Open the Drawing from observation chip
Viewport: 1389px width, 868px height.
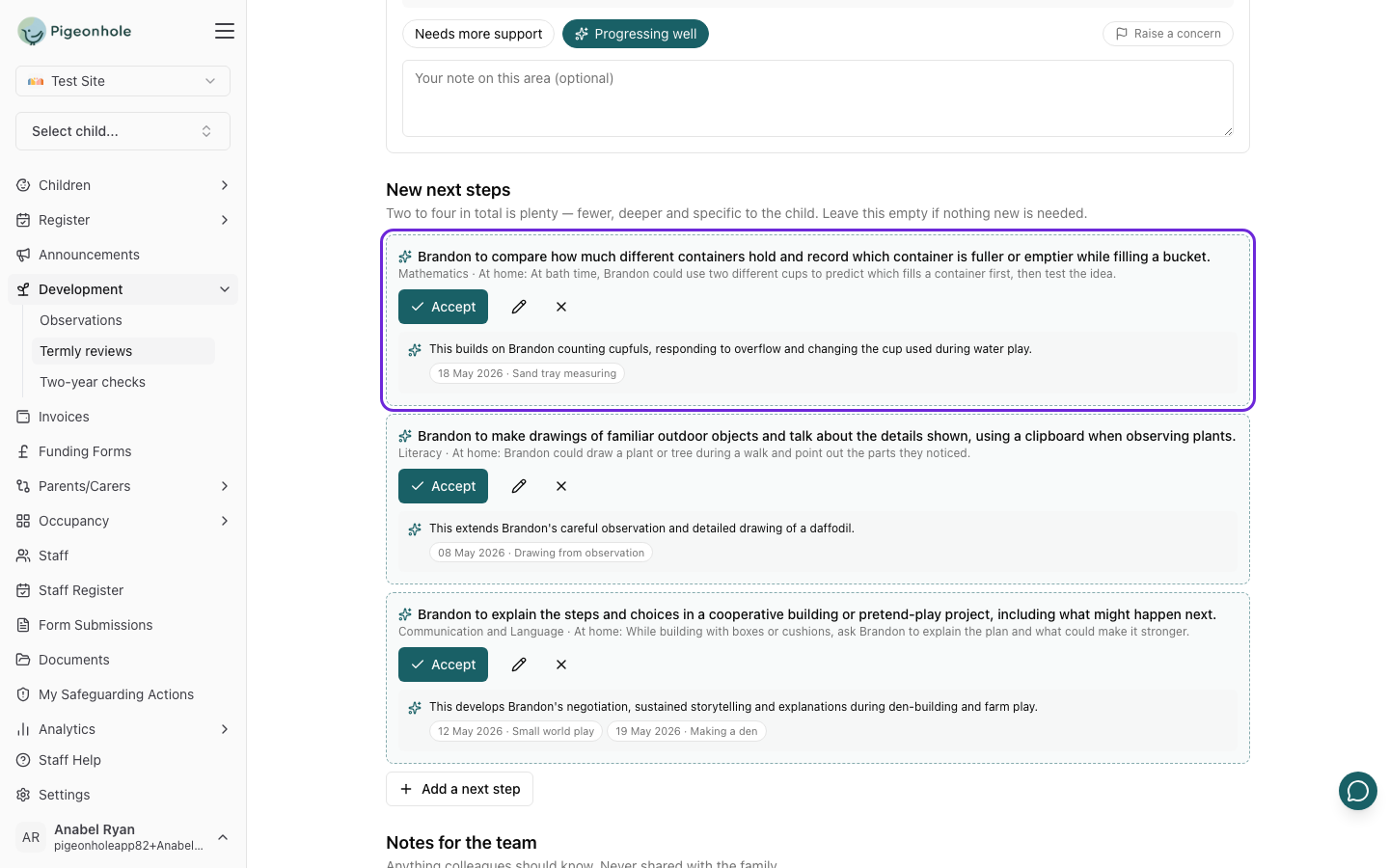541,553
